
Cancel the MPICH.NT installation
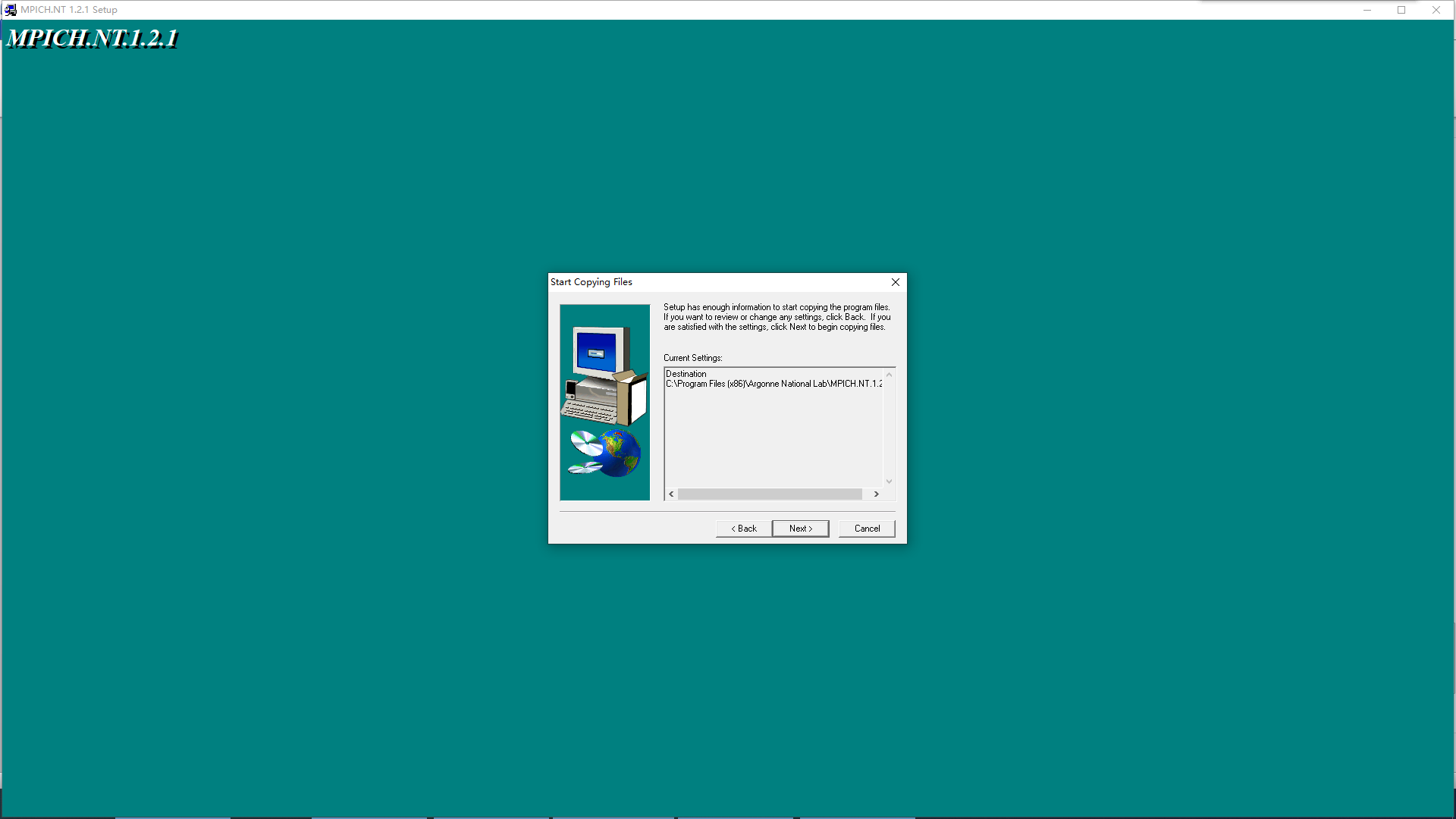(867, 528)
